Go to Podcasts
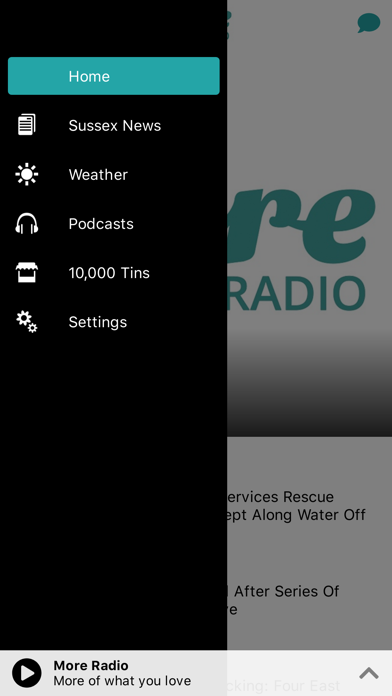This screenshot has width=392, height=696. pos(114,224)
